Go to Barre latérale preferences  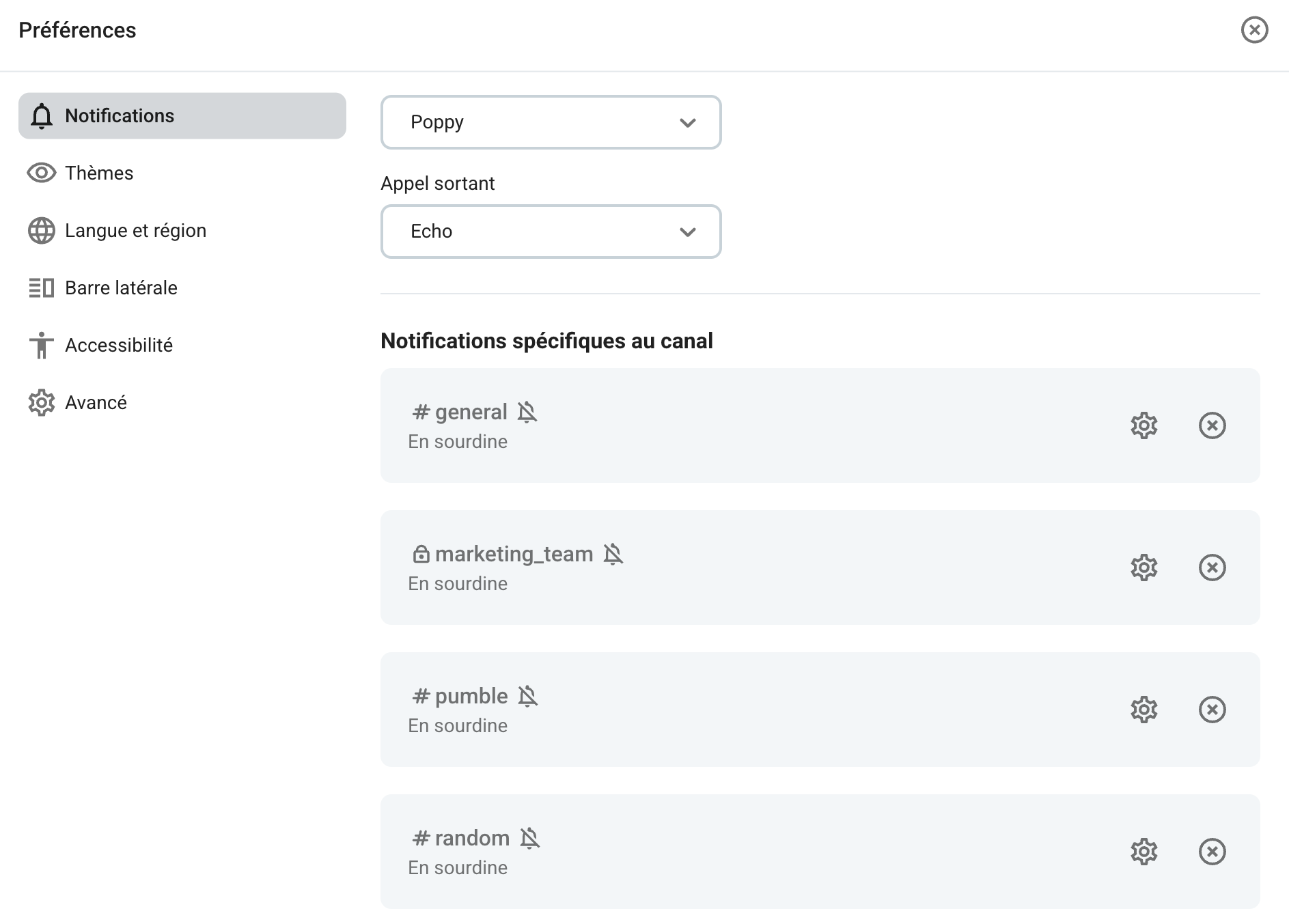(x=121, y=288)
